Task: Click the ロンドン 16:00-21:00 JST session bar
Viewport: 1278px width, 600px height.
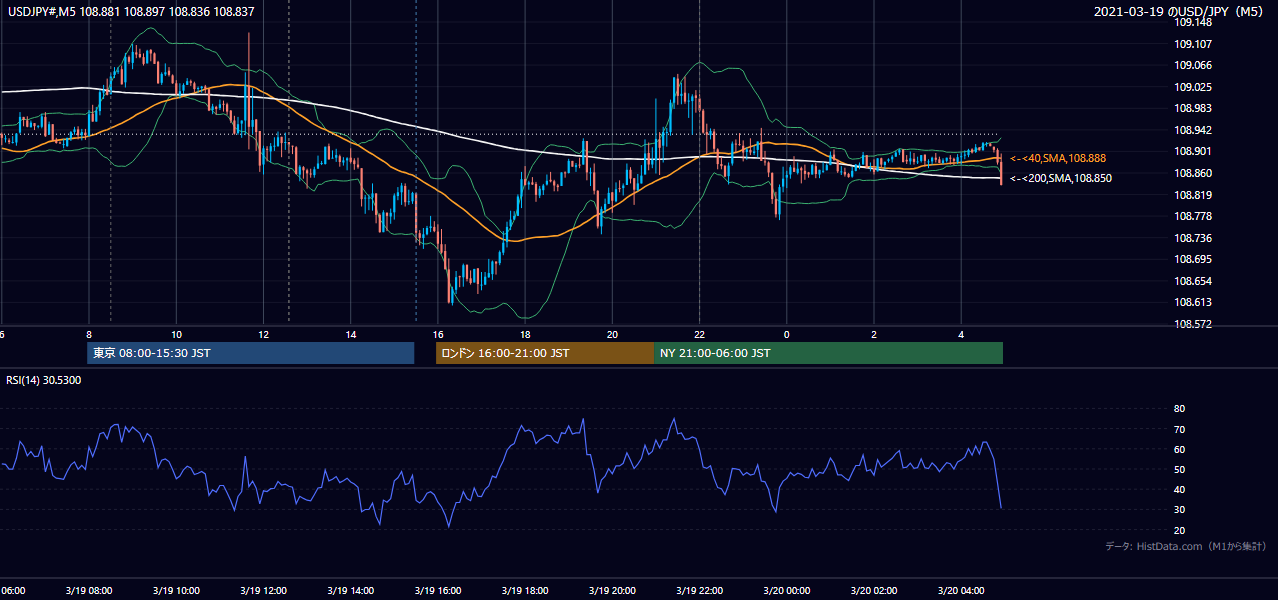Action: [544, 353]
